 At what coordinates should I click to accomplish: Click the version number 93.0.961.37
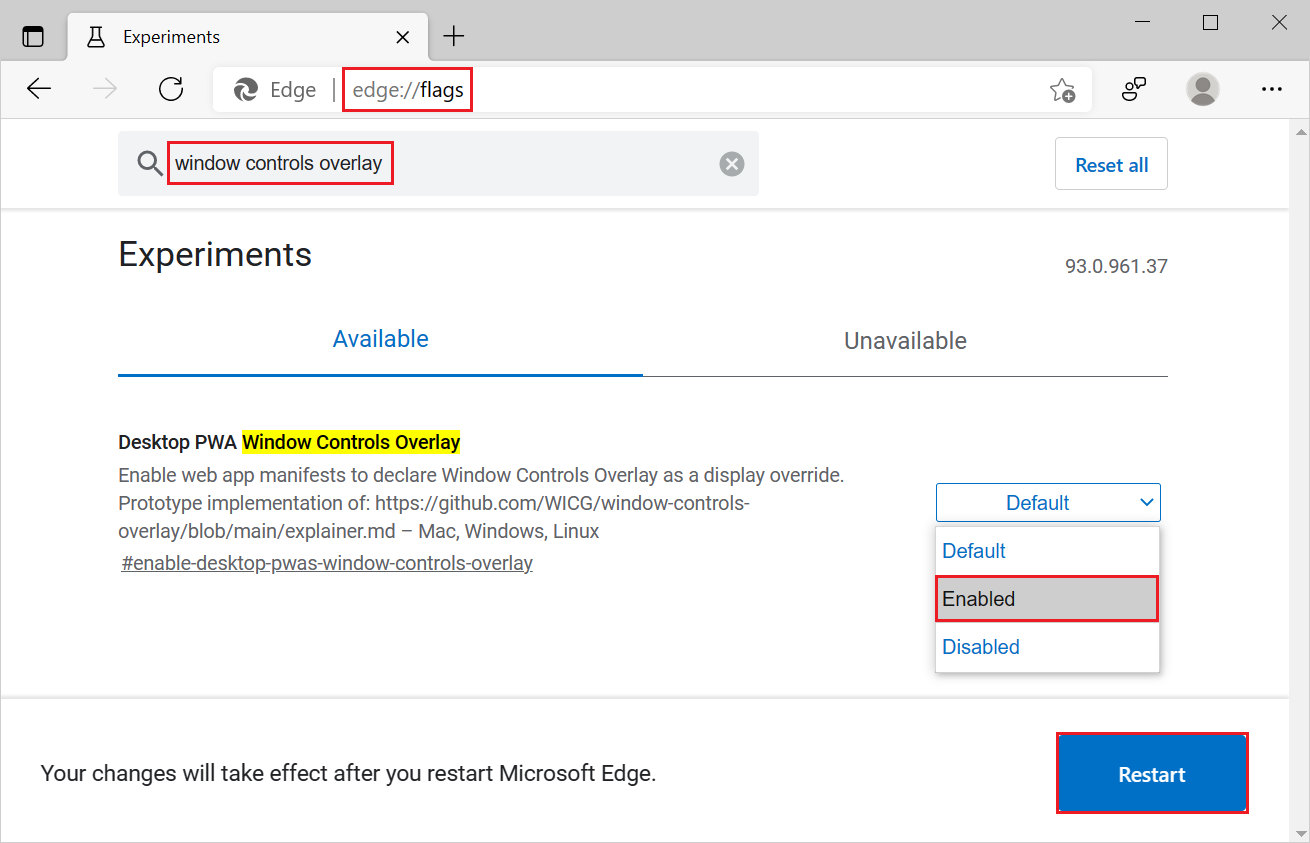pos(1116,267)
